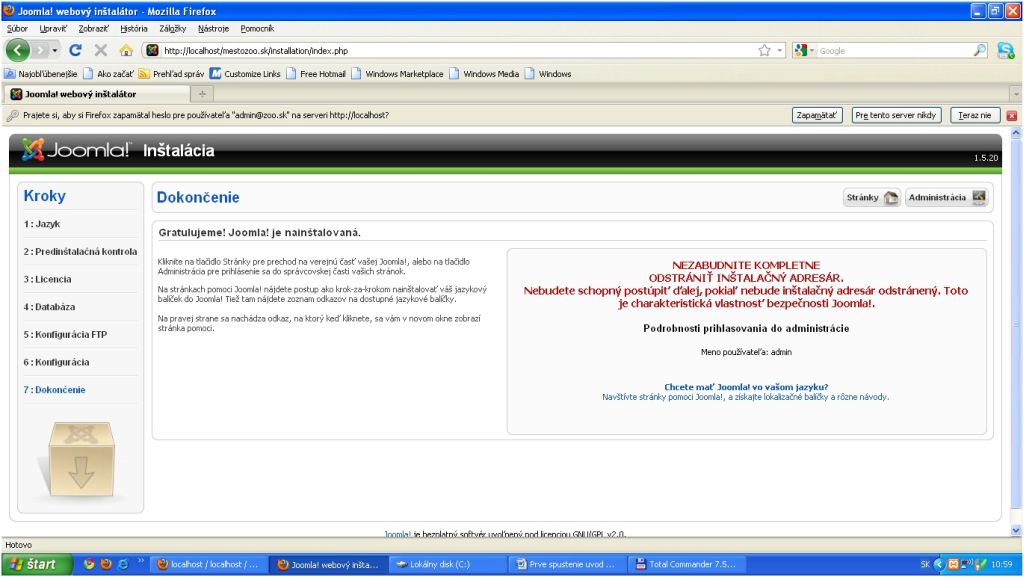Click the Teraz nie button
The width and height of the screenshot is (1024, 577).
pos(974,116)
